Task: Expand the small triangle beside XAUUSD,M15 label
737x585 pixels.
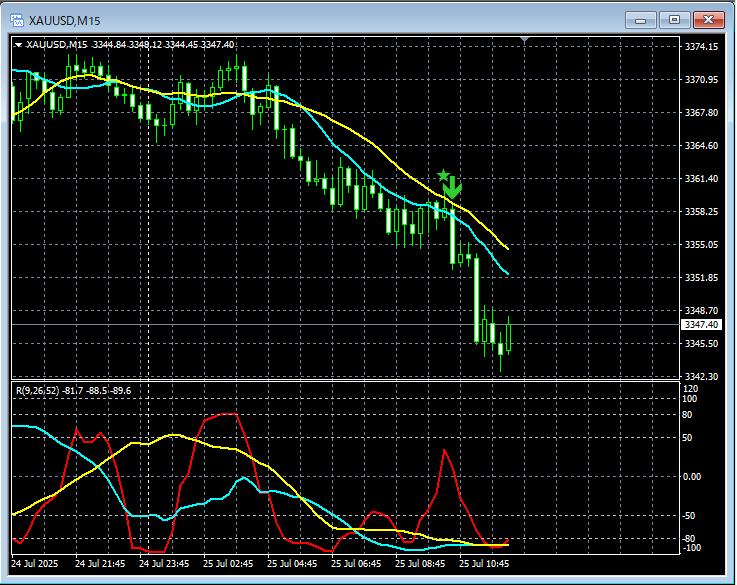Action: click(18, 45)
